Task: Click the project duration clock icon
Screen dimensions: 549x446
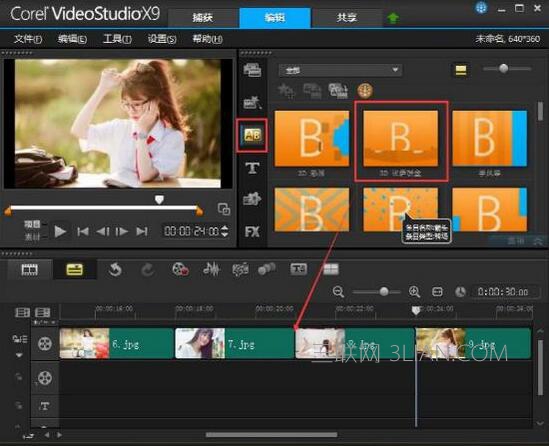Action: [x=460, y=292]
